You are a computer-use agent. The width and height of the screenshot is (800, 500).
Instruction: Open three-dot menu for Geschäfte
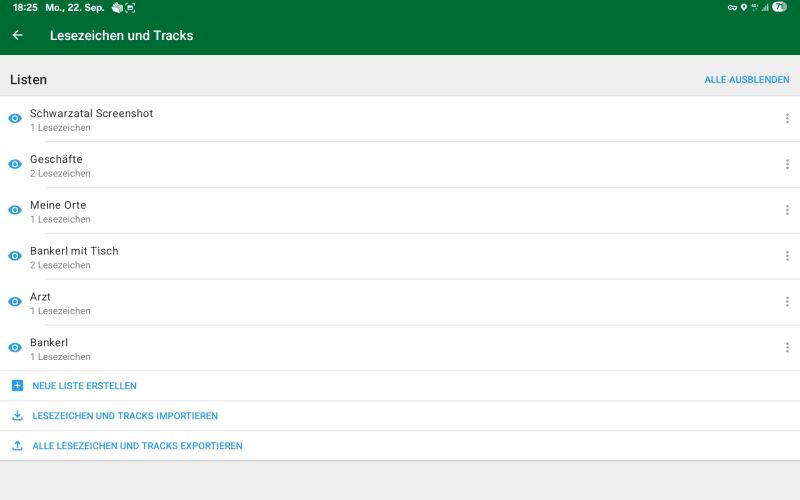(787, 164)
